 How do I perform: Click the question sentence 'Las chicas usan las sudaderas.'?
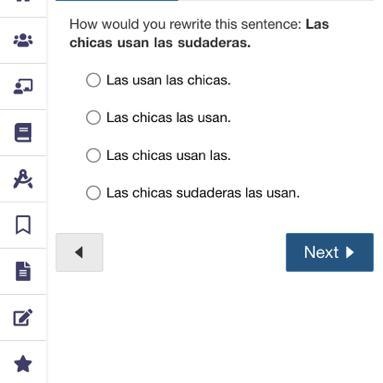click(x=199, y=33)
